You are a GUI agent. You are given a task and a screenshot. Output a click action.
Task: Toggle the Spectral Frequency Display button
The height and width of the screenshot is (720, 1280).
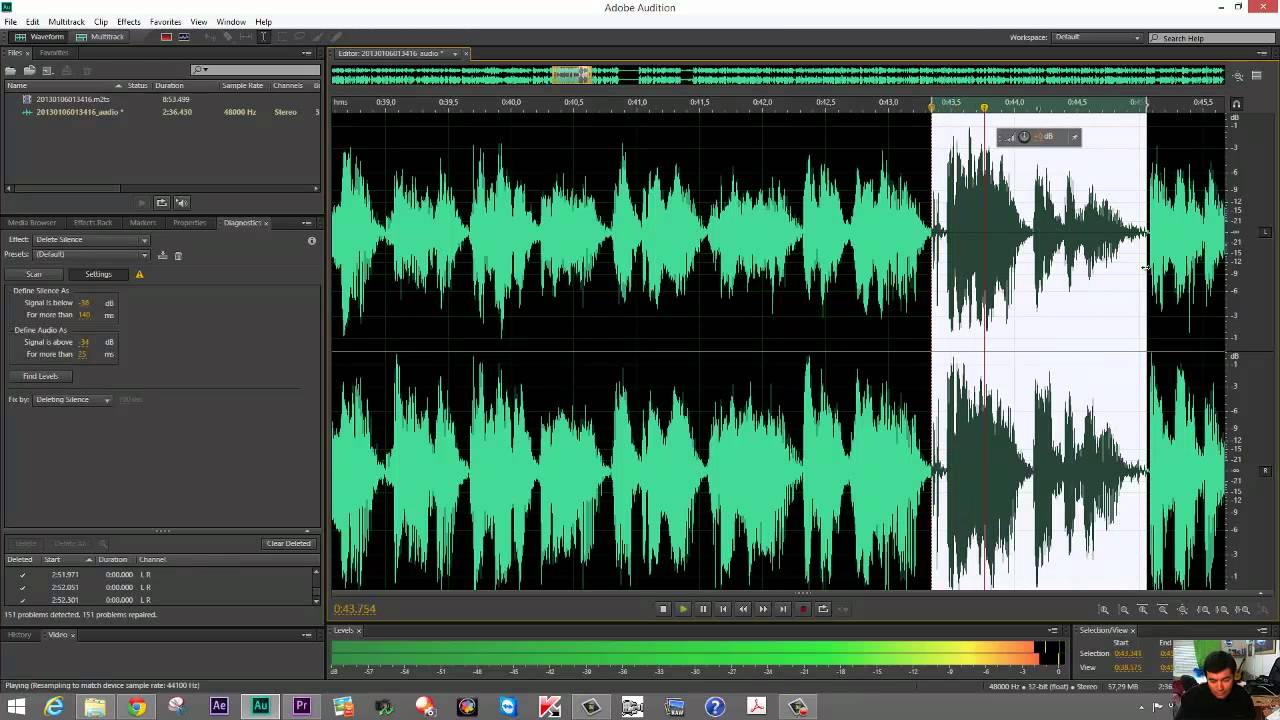point(166,37)
